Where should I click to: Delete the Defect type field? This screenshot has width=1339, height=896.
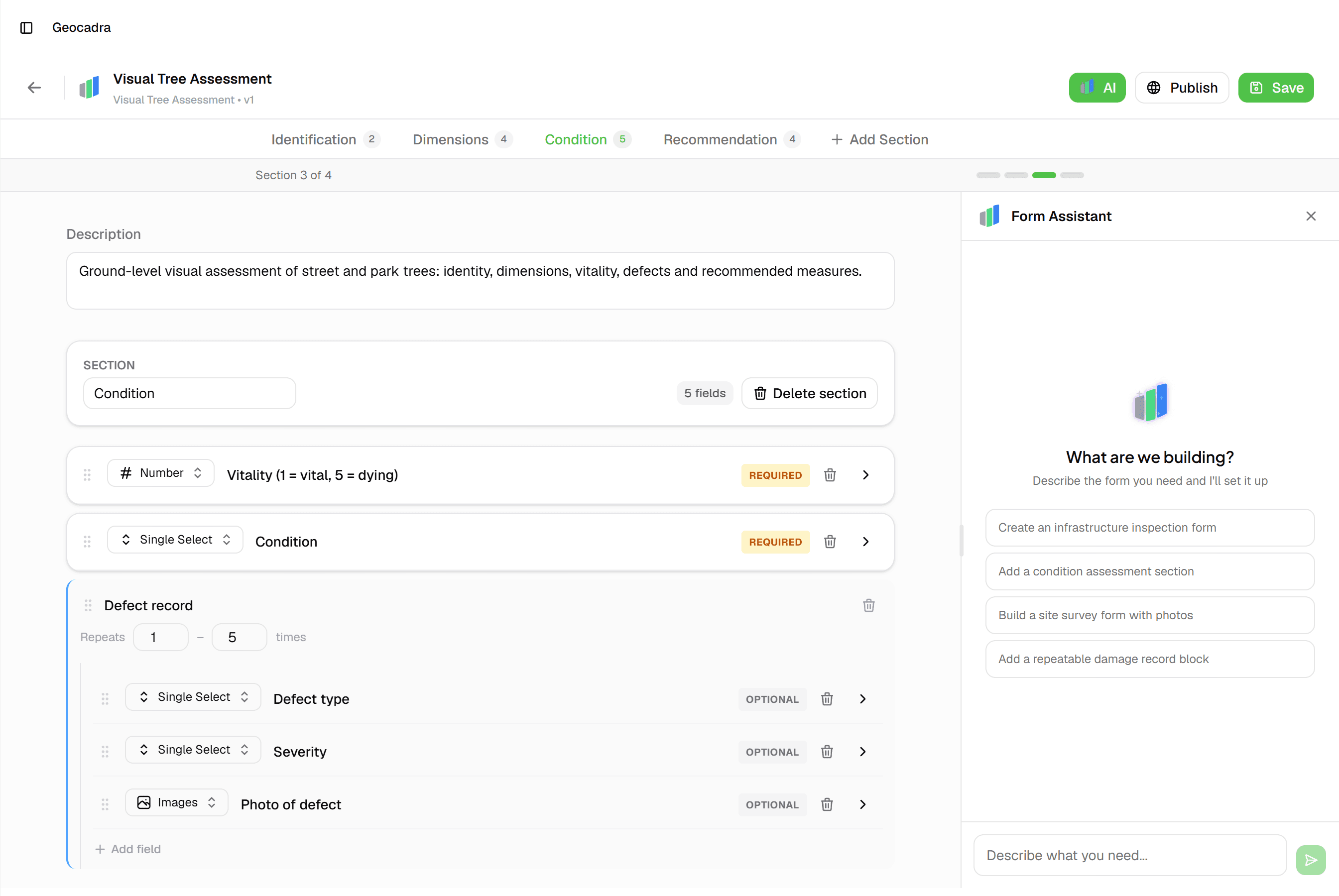[827, 699]
